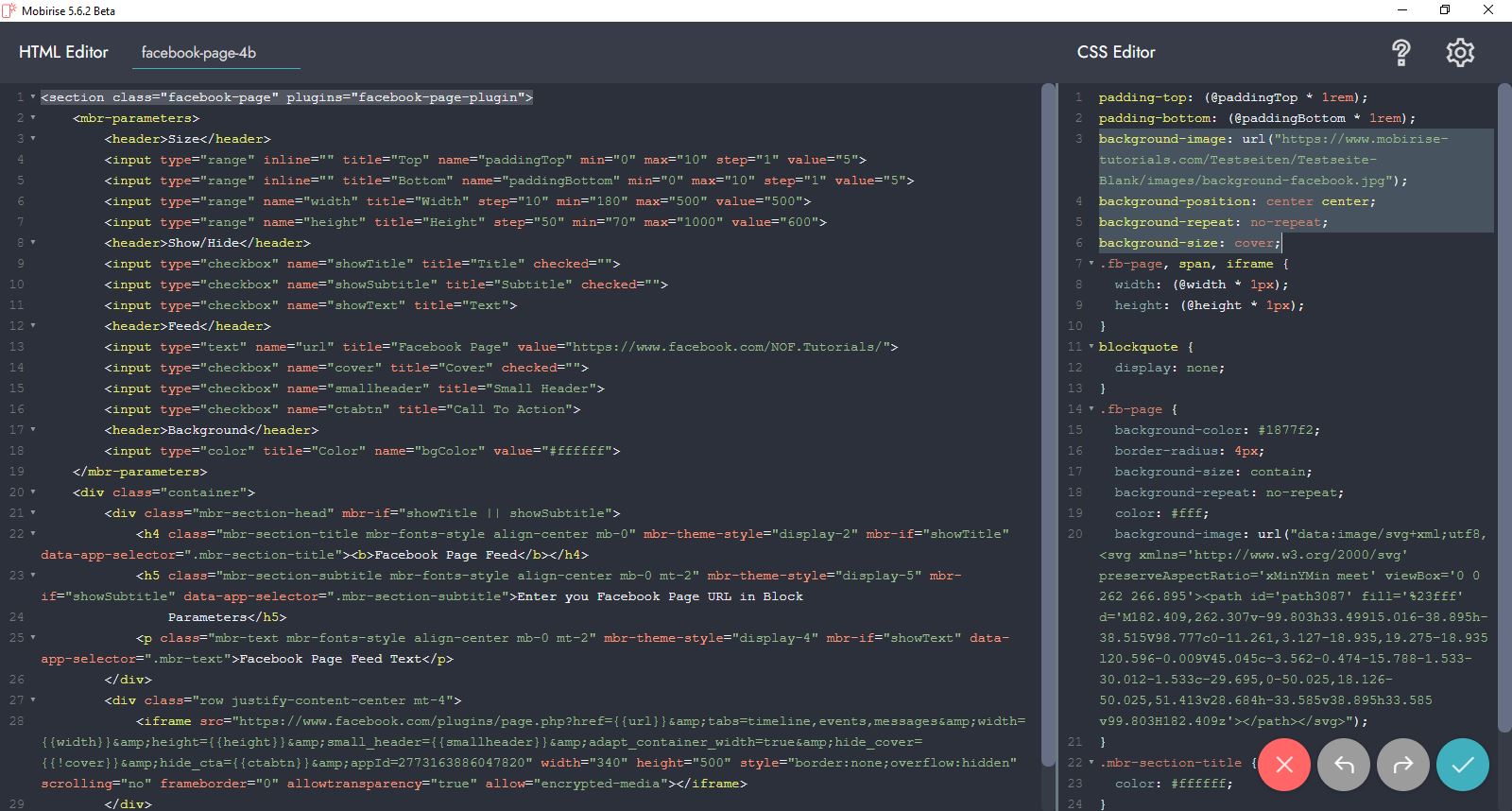Confirm changes with the blue checkmark button

[x=1462, y=764]
